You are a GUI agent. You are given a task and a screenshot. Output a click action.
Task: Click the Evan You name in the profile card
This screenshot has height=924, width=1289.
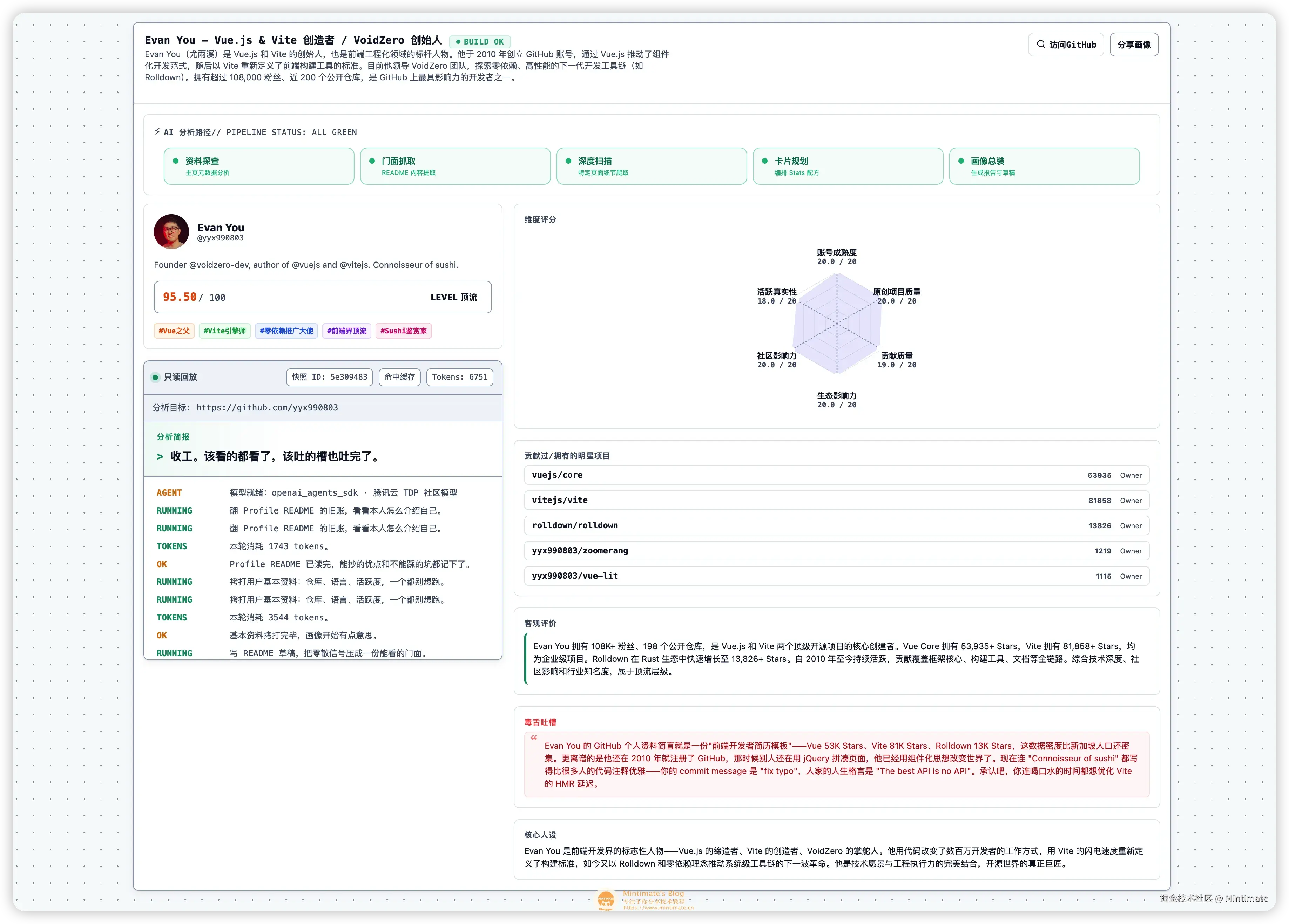coord(221,227)
